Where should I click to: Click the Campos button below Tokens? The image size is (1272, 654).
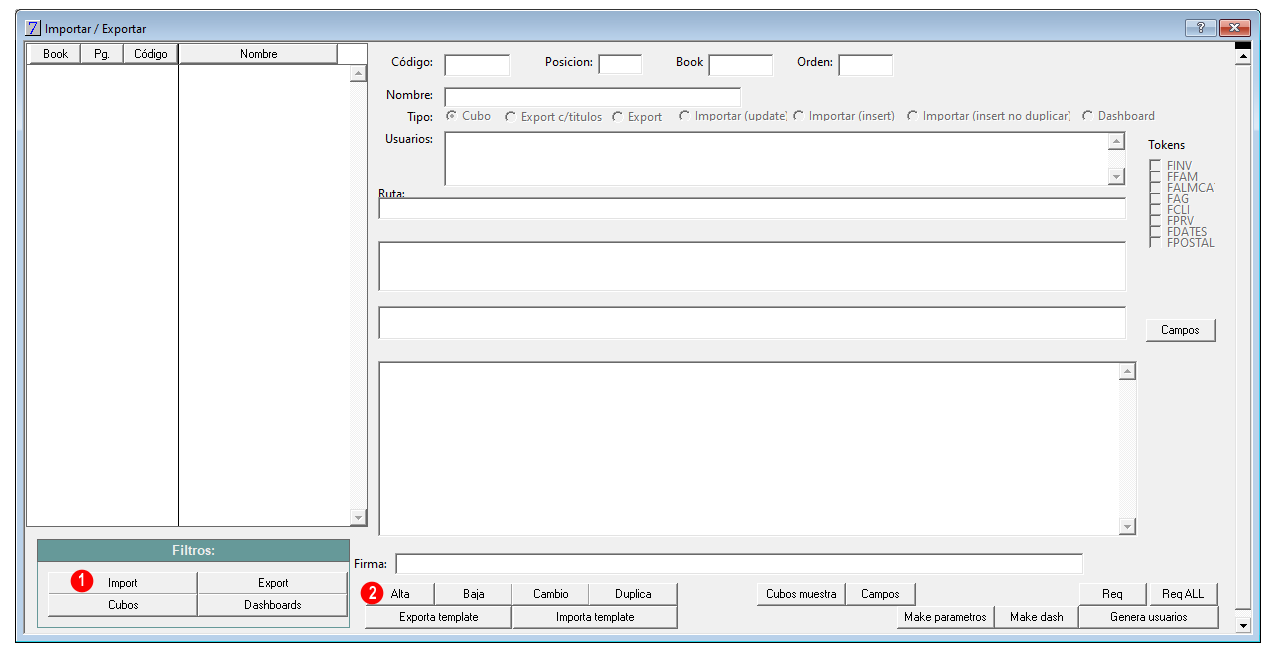pyautogui.click(x=1180, y=330)
